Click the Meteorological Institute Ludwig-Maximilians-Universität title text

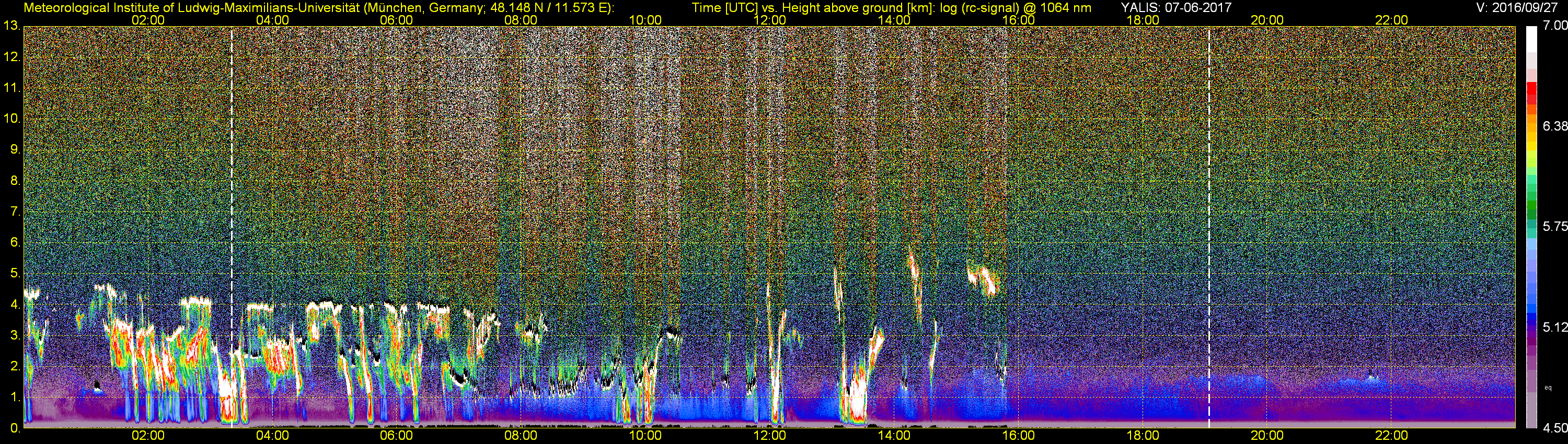[x=318, y=8]
